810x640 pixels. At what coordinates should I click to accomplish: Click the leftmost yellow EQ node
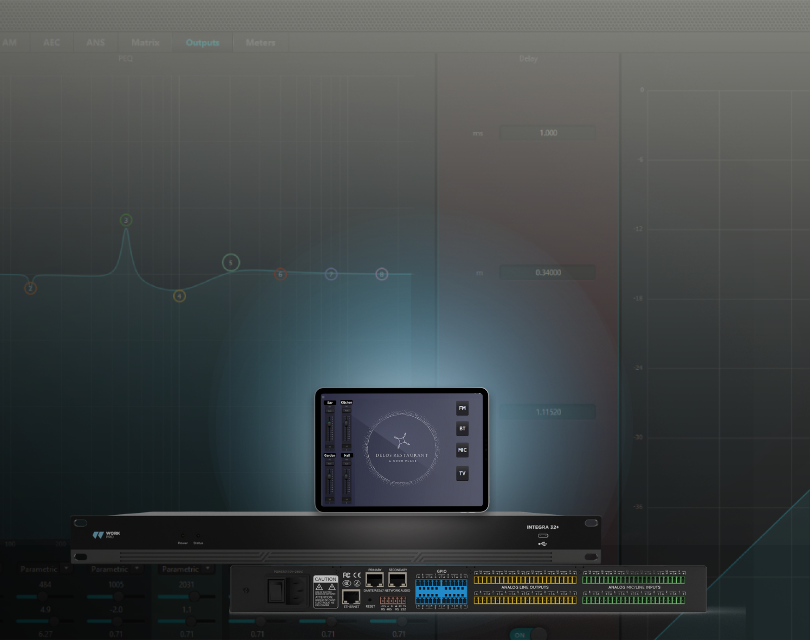pos(31,288)
